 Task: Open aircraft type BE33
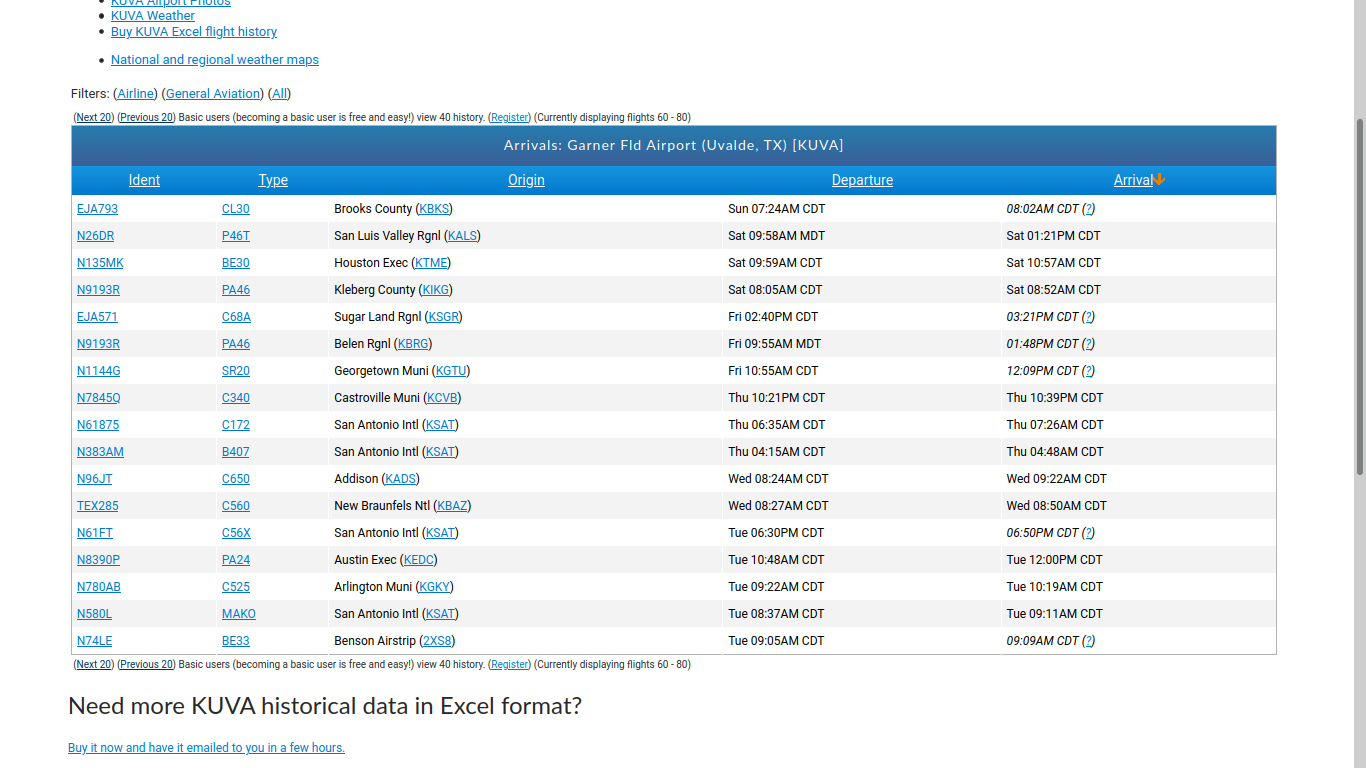point(236,641)
